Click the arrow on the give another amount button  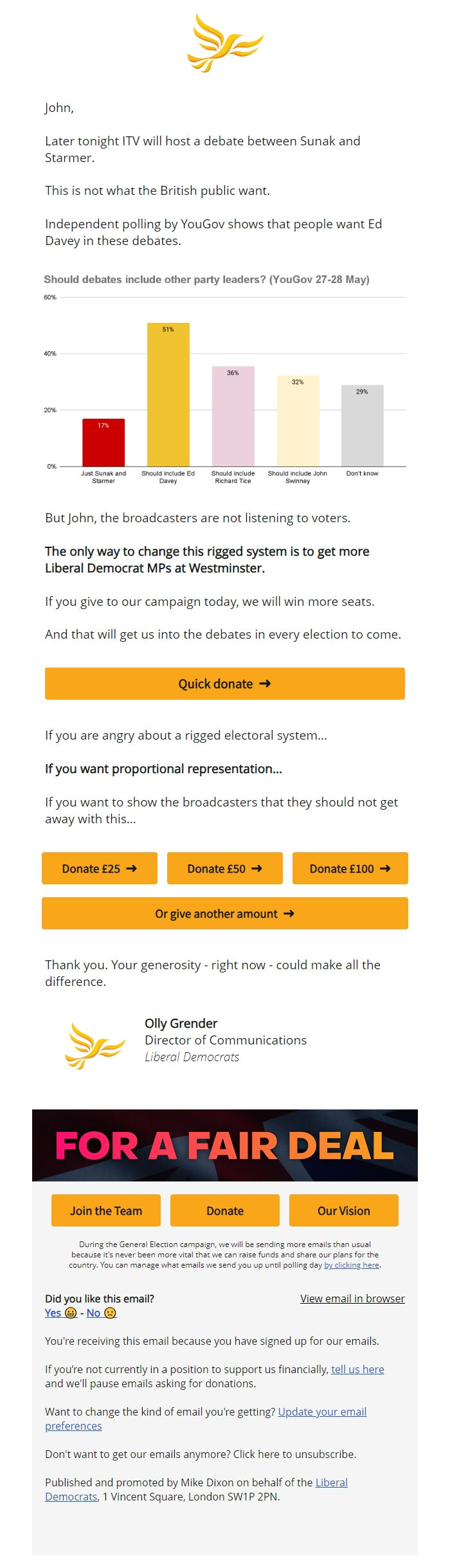tap(289, 913)
